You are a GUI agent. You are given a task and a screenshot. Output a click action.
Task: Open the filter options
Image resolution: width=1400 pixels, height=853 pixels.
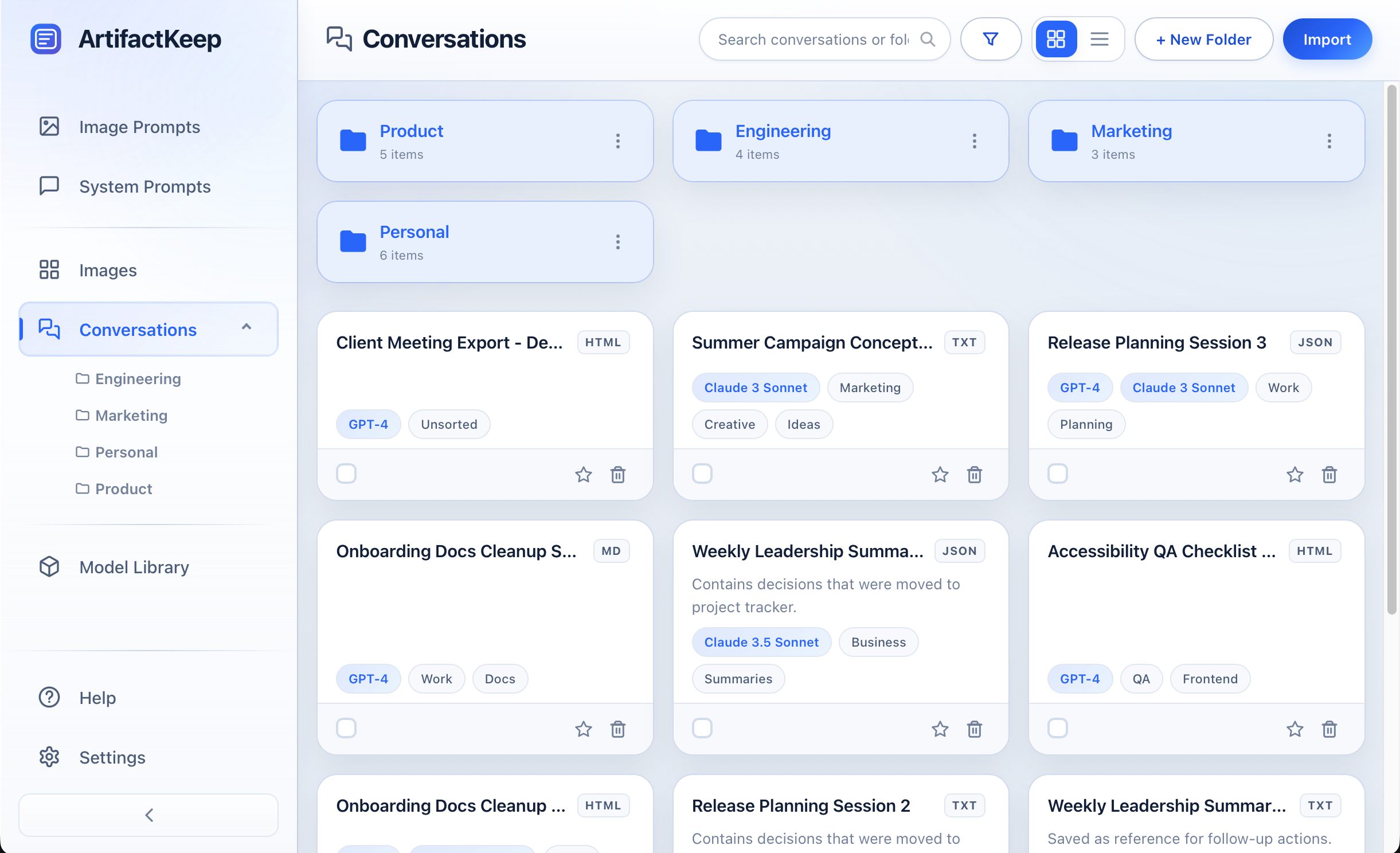point(991,39)
